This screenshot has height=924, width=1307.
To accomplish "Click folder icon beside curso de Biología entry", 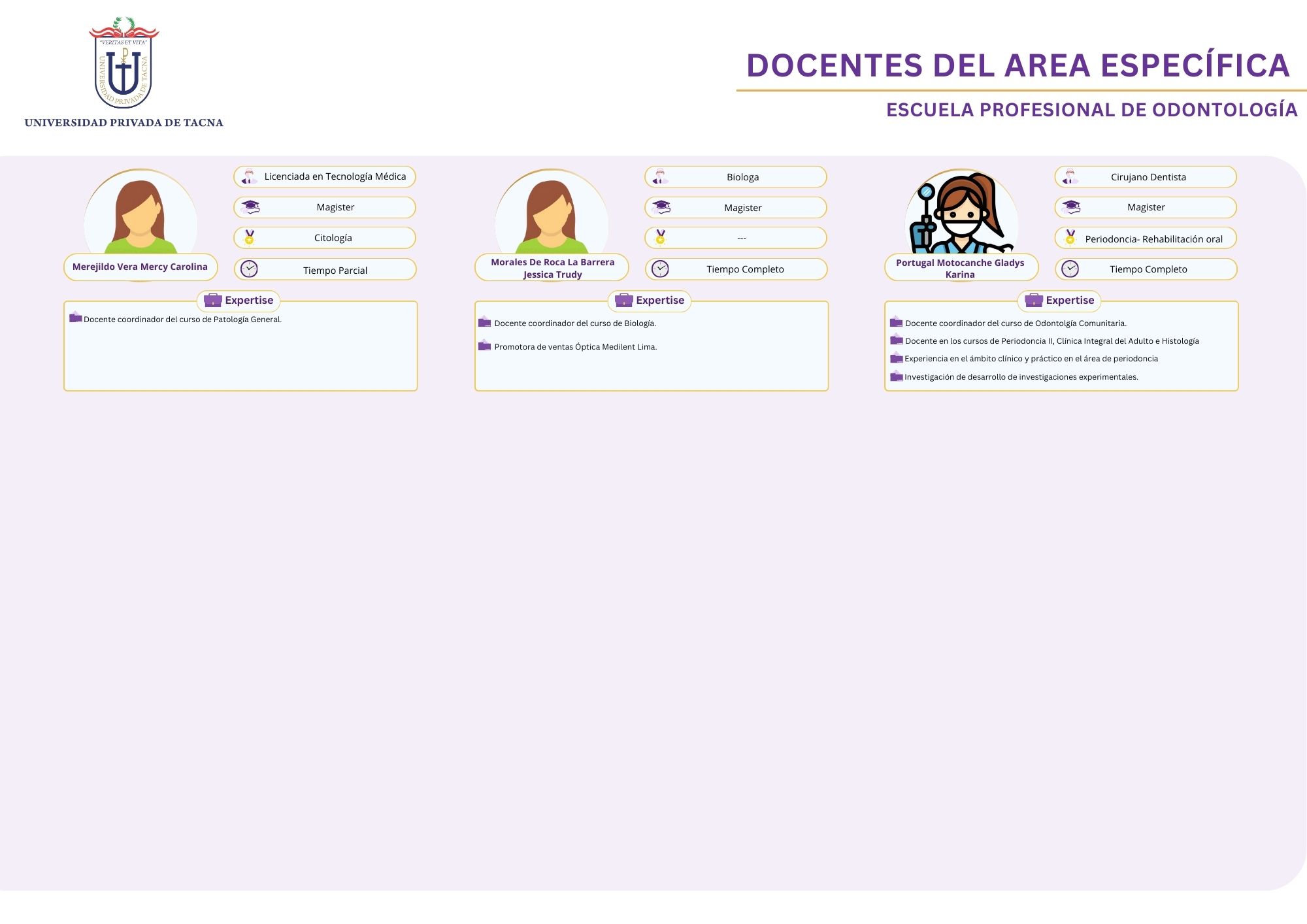I will pyautogui.click(x=484, y=321).
